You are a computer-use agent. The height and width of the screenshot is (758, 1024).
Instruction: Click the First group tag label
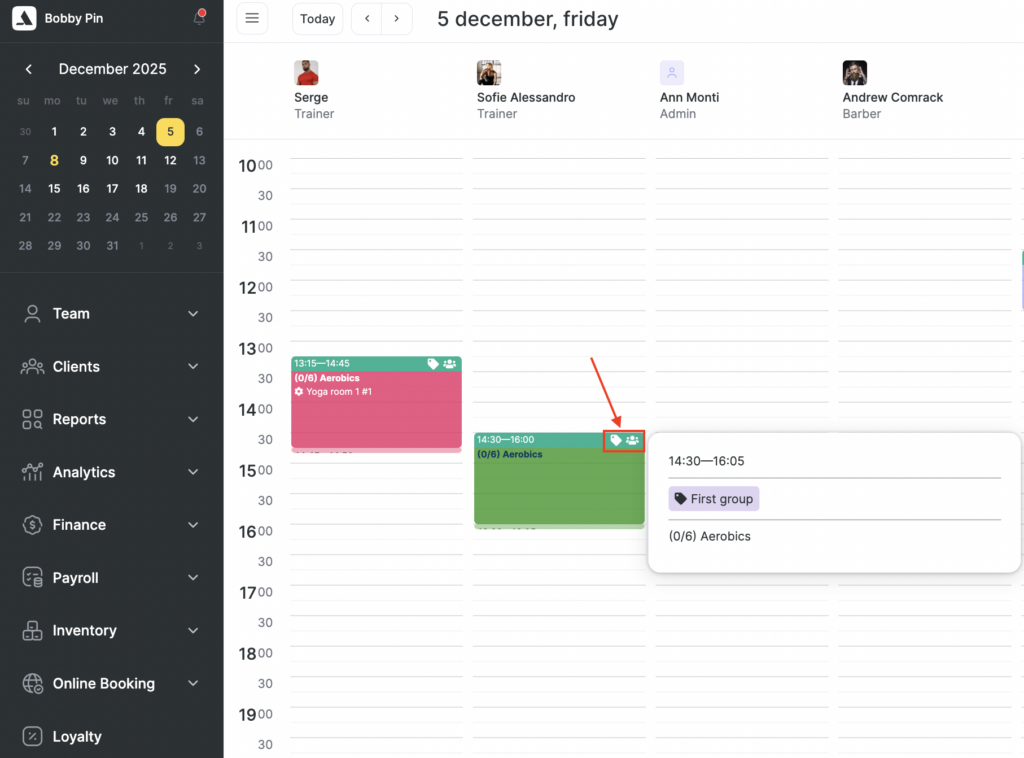(x=714, y=499)
